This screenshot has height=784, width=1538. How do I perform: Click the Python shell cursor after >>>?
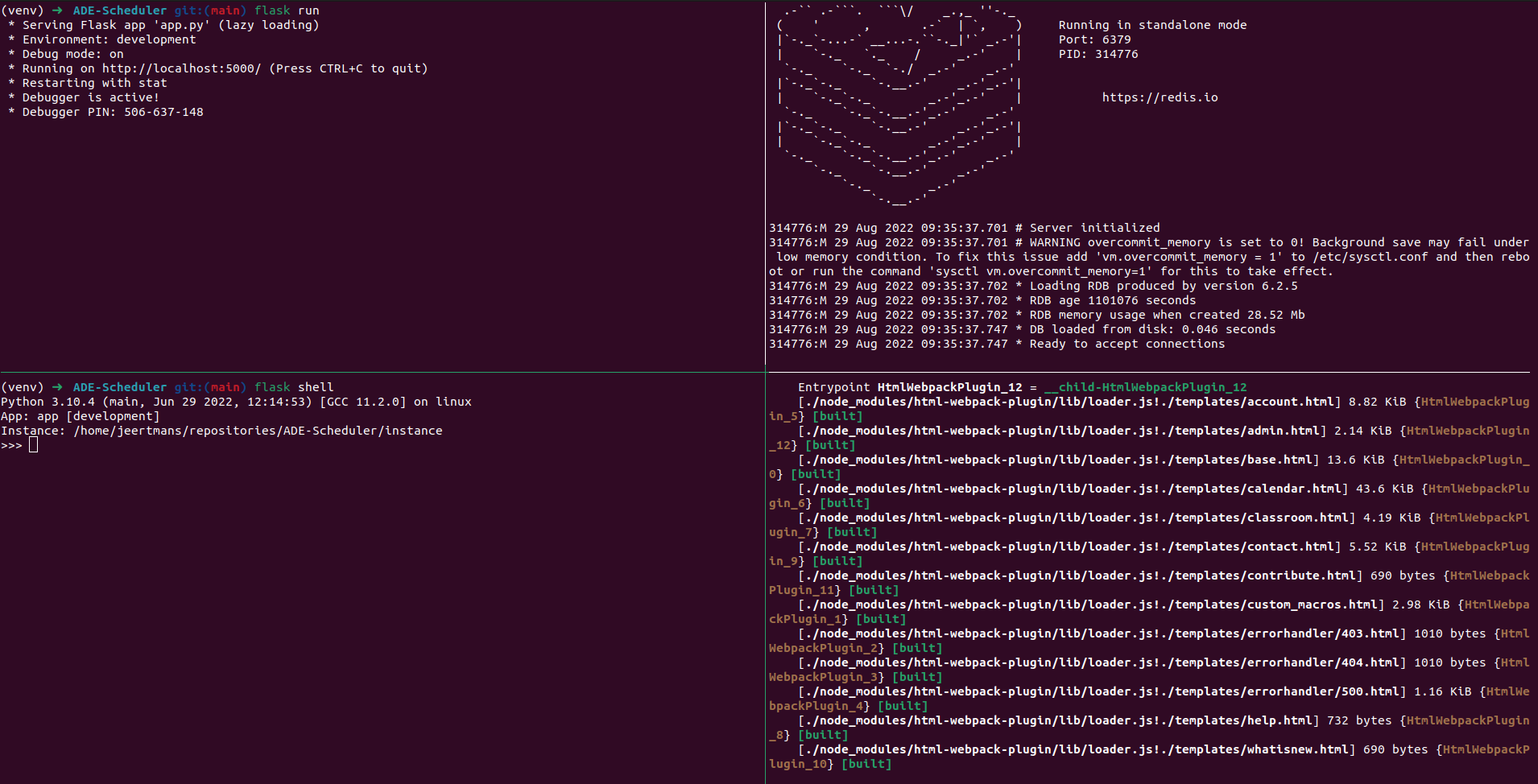(x=33, y=445)
